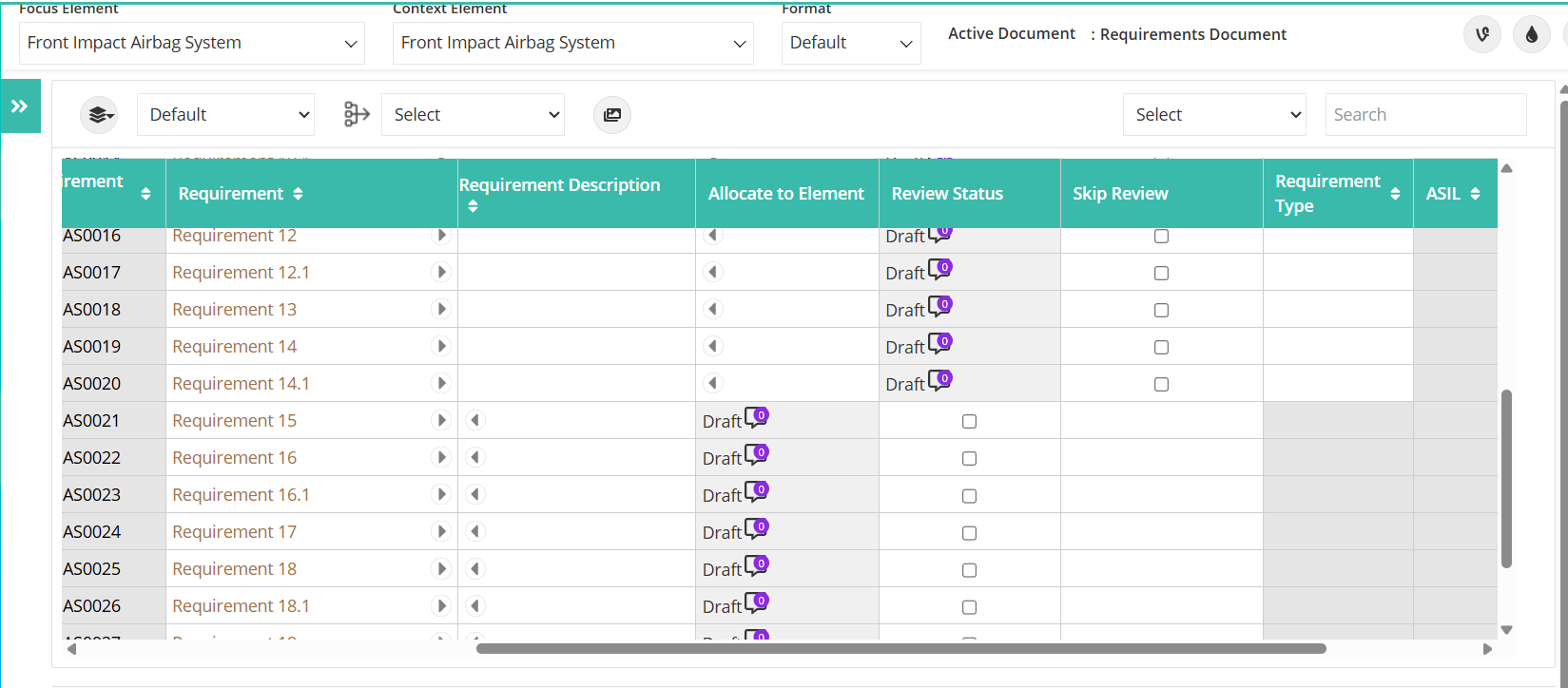This screenshot has height=688, width=1568.
Task: Click the left-arrow icon in row AS0019
Action: click(x=713, y=347)
